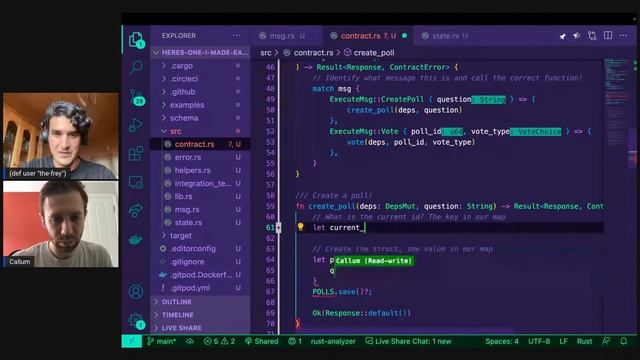Click create_poll in the breadcrumb

374,53
